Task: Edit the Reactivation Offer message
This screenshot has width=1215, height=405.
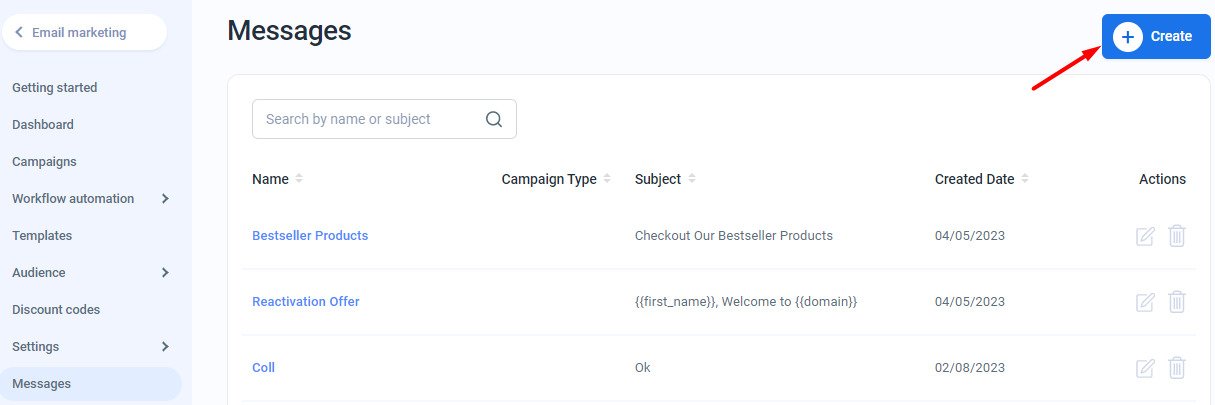Action: click(1145, 302)
